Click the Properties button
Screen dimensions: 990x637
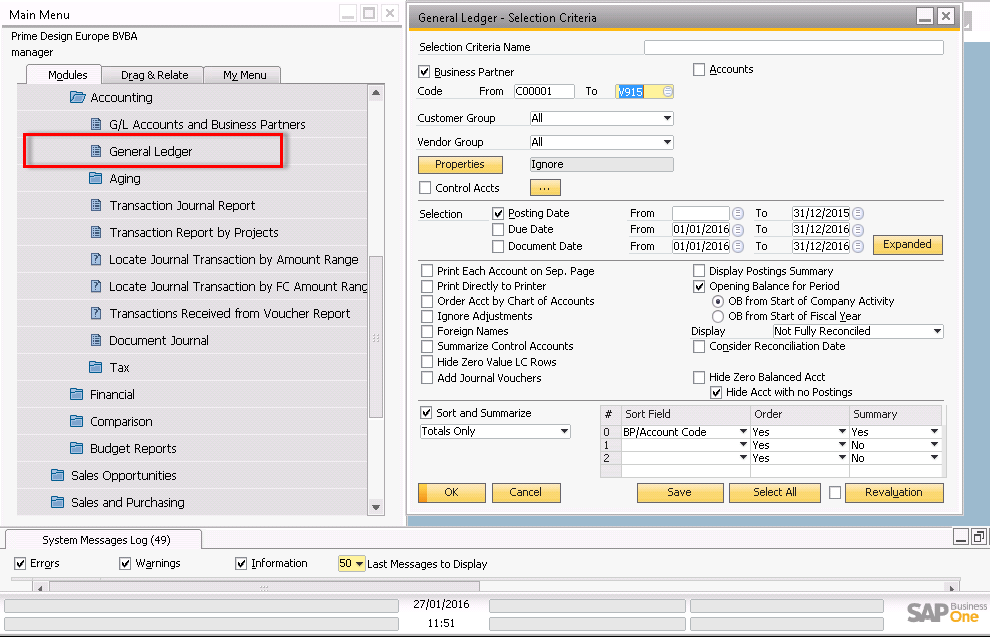[x=460, y=164]
